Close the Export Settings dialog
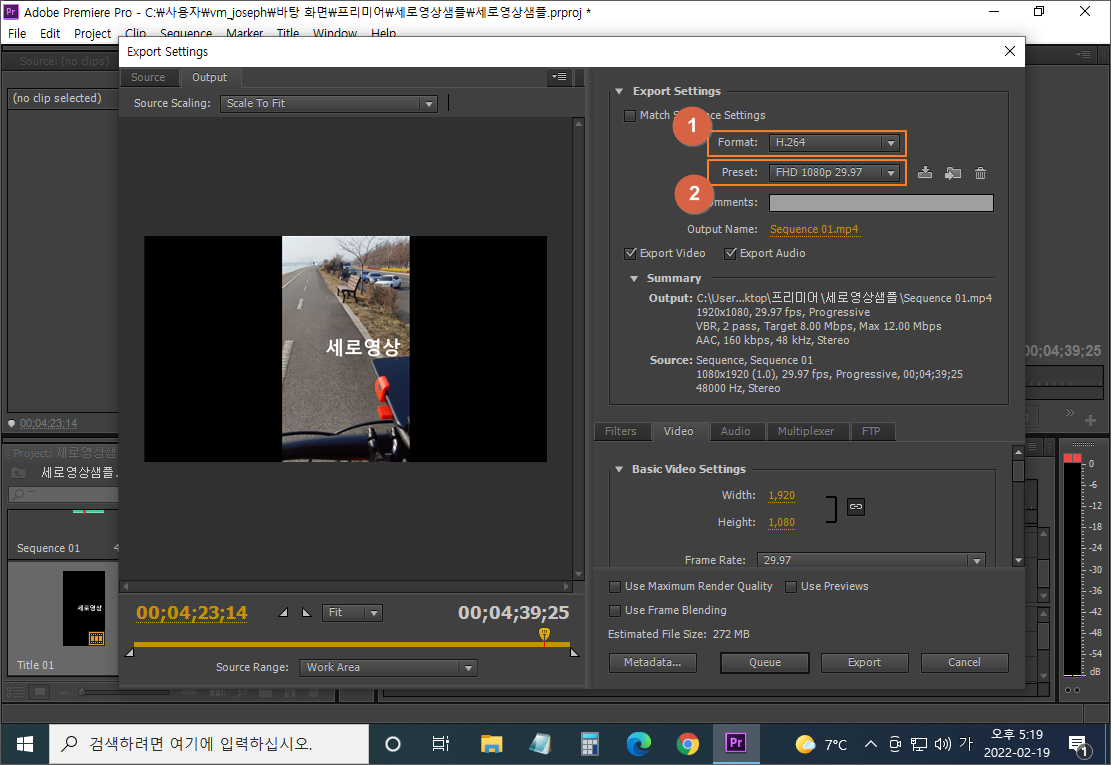The width and height of the screenshot is (1111, 765). [1010, 51]
